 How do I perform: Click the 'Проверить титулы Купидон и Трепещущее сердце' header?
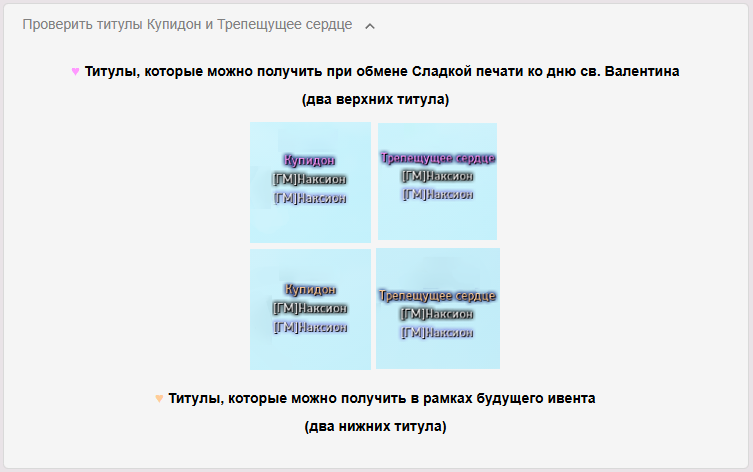point(187,24)
